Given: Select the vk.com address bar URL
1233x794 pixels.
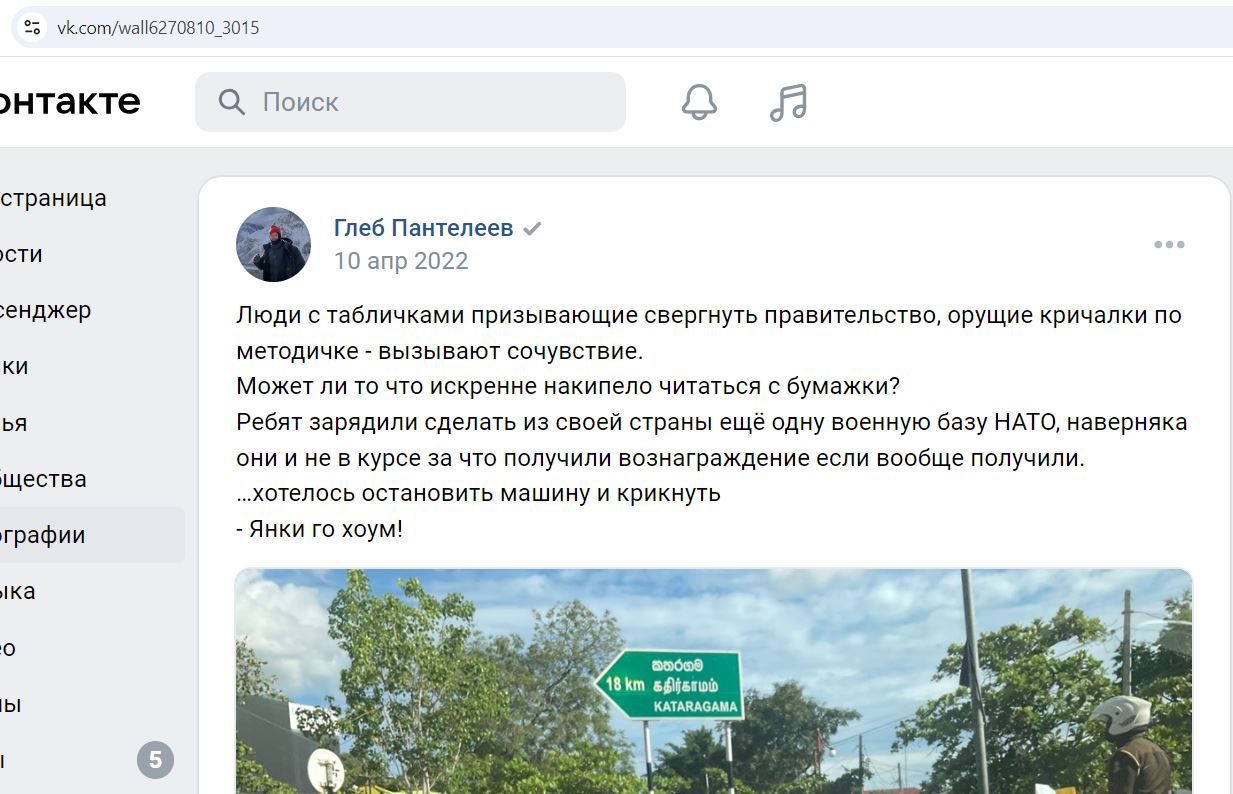Looking at the screenshot, I should [x=158, y=27].
